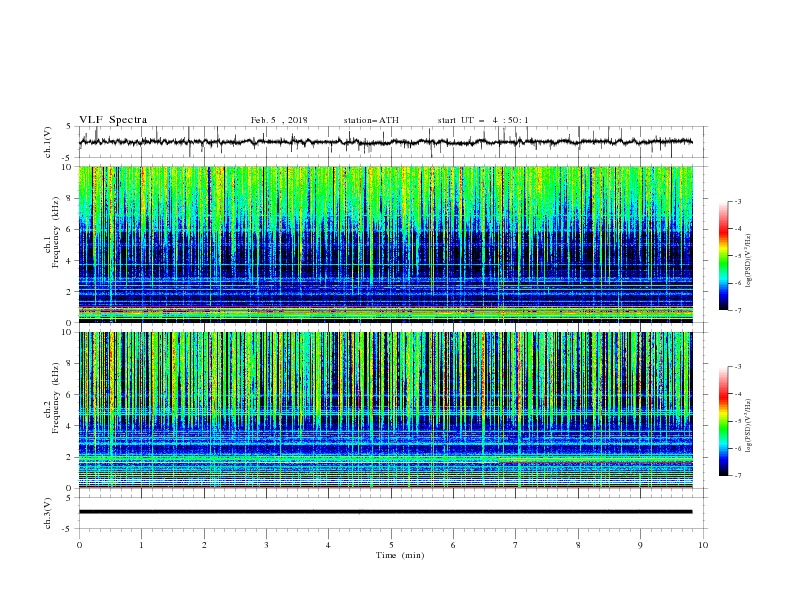Click the time axis tick label "9"

640,545
